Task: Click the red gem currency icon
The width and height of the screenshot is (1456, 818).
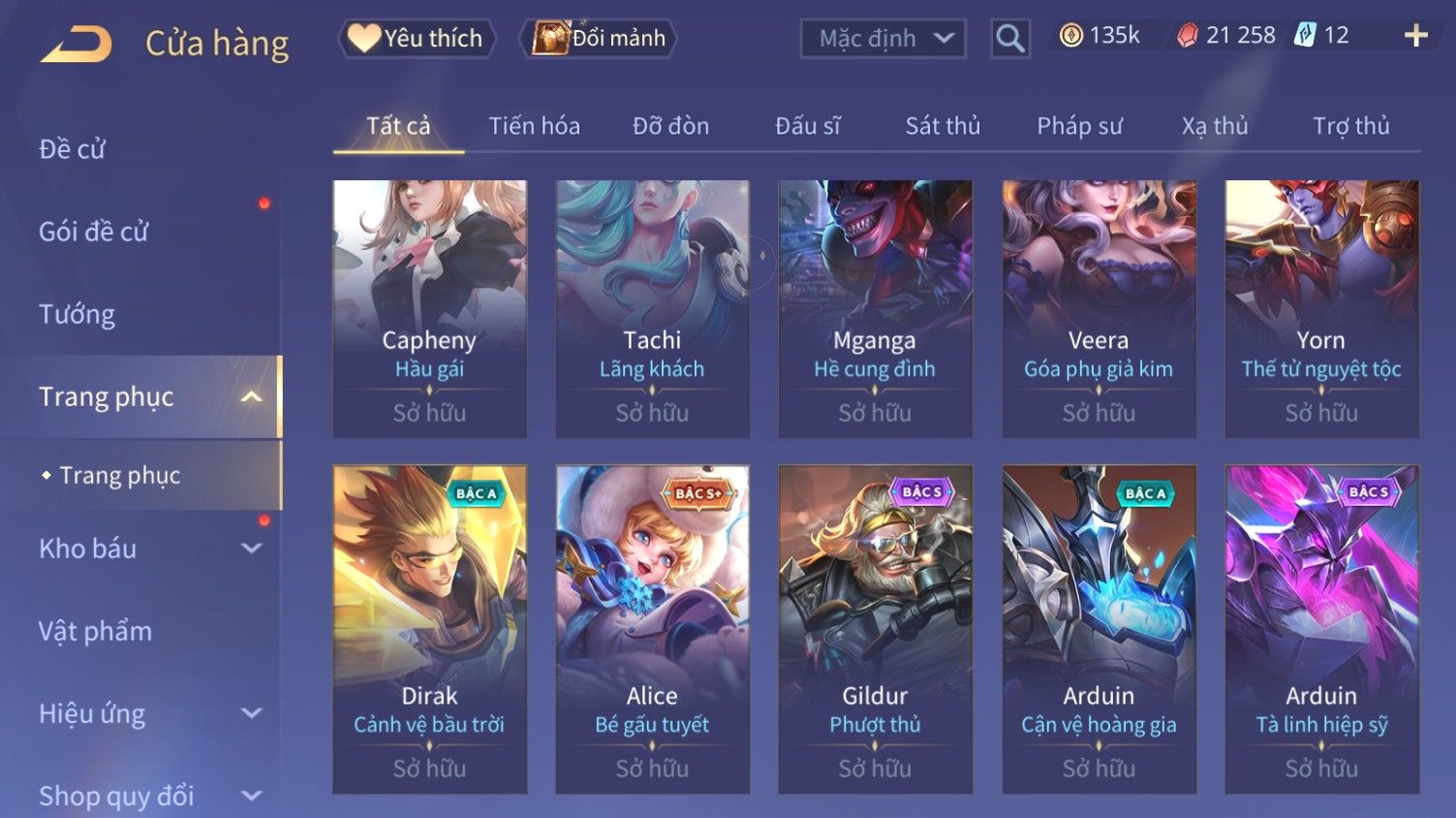Action: (1188, 36)
